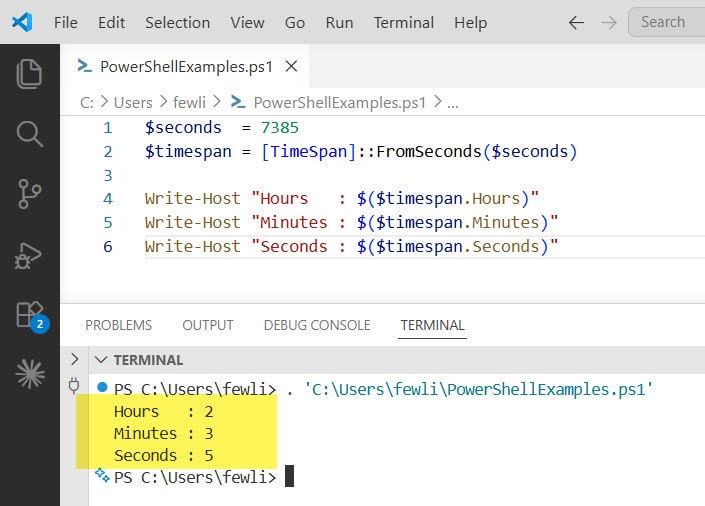705x506 pixels.
Task: Click the sparkle icon before the last prompt
Action: [x=102, y=475]
